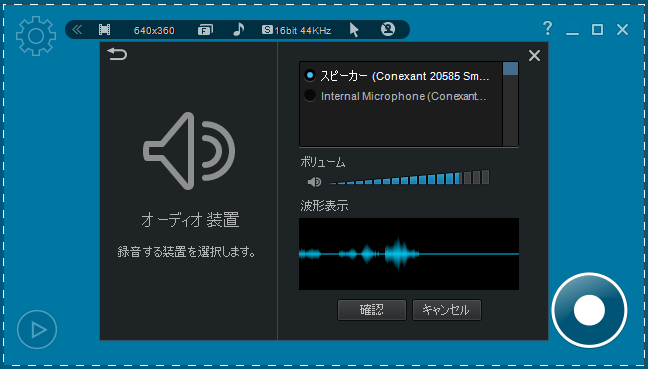Adjust the ボリューム volume slider
Screen dimensions: 648x369
click(409, 178)
